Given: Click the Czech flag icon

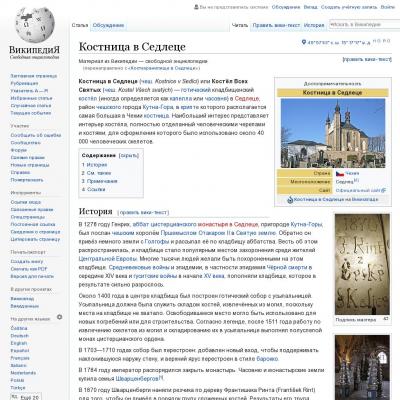Looking at the screenshot, I should point(340,173).
